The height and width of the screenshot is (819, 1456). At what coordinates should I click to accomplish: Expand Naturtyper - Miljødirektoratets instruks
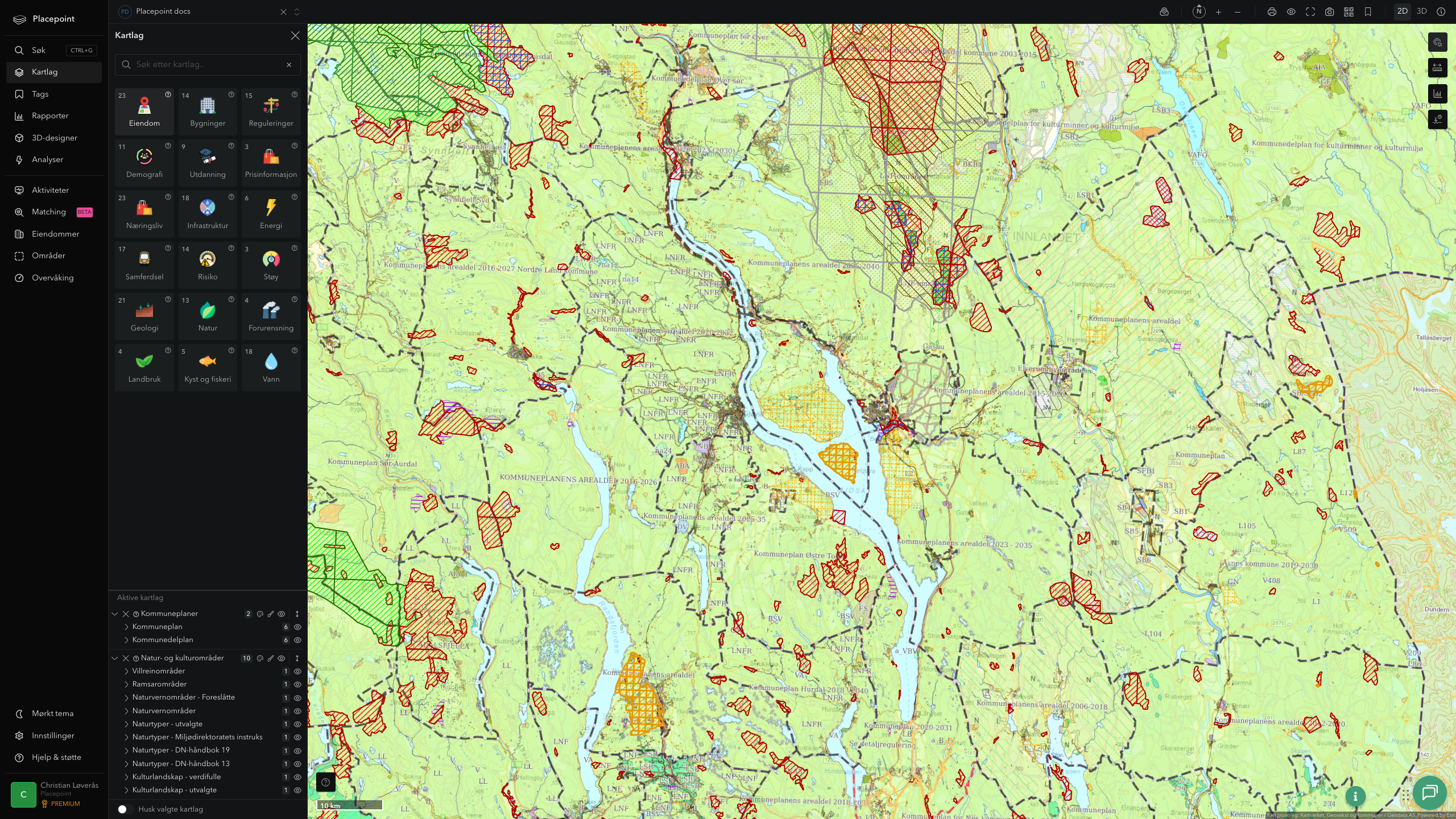[x=126, y=737]
